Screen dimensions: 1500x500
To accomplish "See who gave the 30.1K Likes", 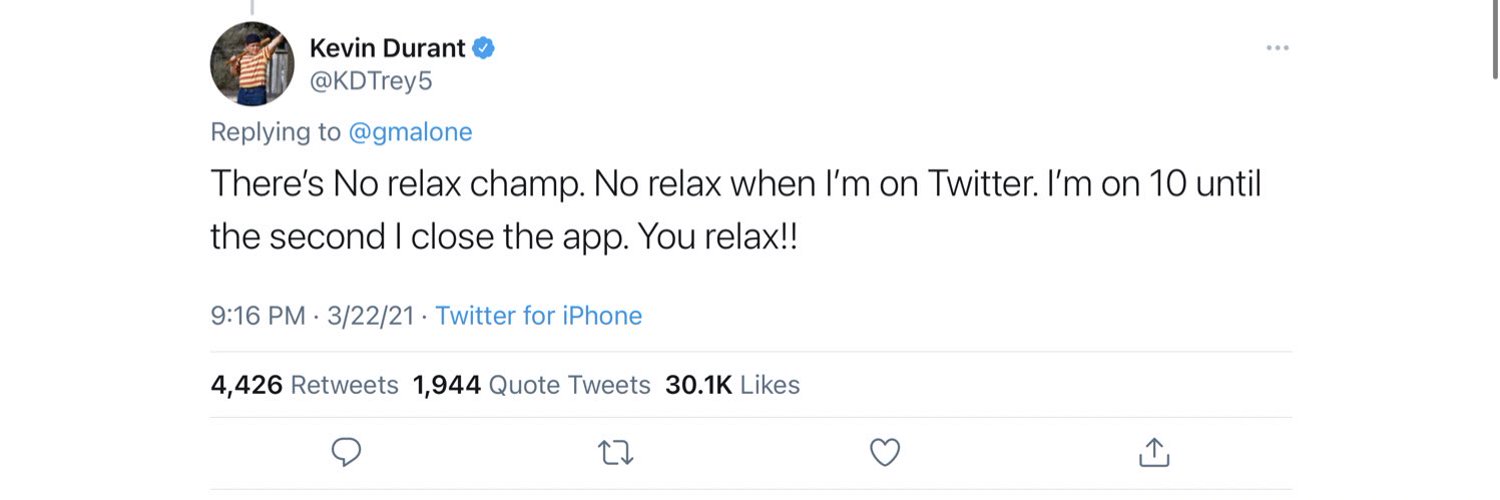I will click(x=732, y=385).
